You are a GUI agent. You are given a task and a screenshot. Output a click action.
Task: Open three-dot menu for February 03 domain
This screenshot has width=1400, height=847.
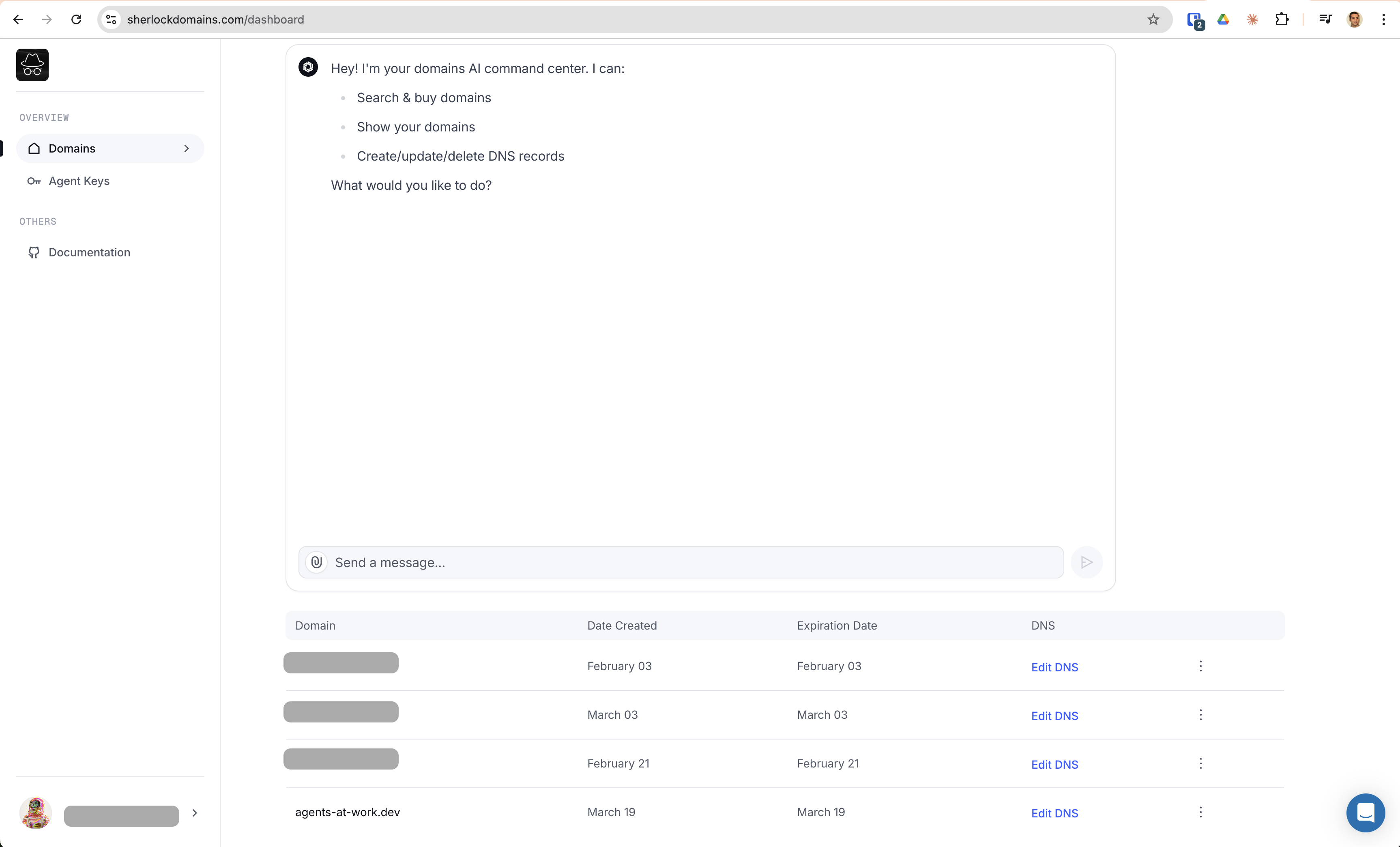(x=1200, y=666)
